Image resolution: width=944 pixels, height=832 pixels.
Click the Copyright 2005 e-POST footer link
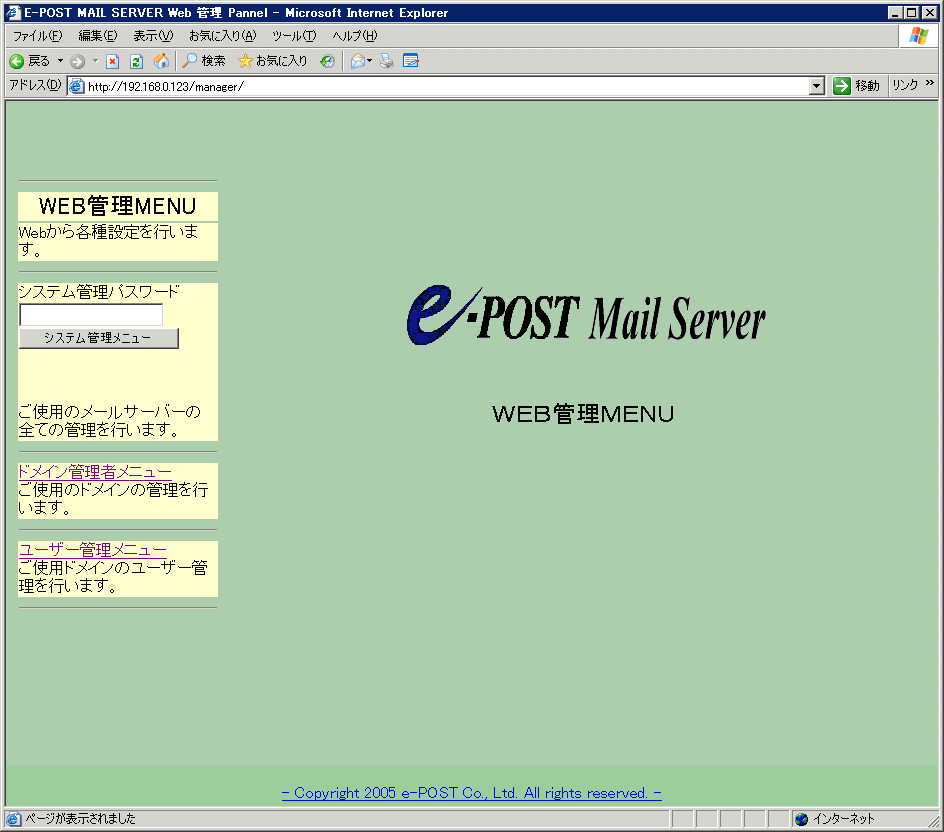click(471, 793)
